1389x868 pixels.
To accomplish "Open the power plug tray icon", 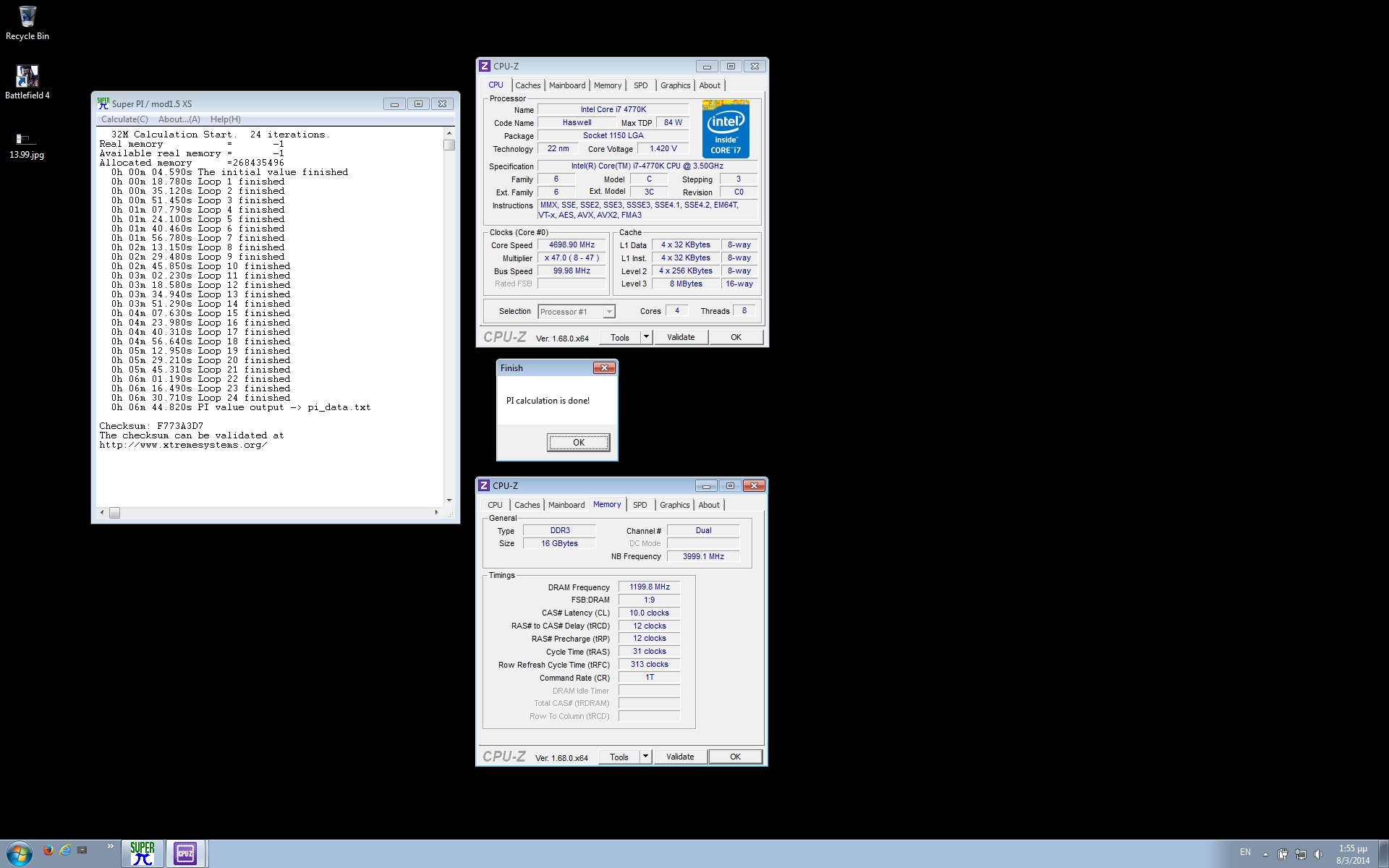I will tap(1283, 854).
